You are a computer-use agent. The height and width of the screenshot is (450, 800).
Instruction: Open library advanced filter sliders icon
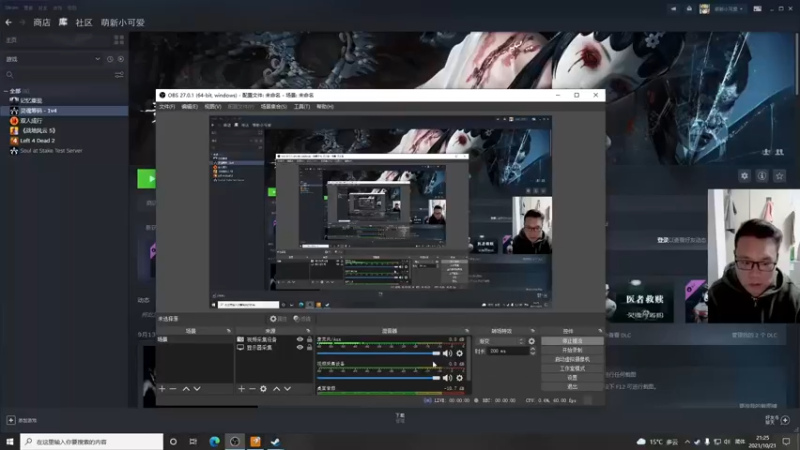[119, 74]
